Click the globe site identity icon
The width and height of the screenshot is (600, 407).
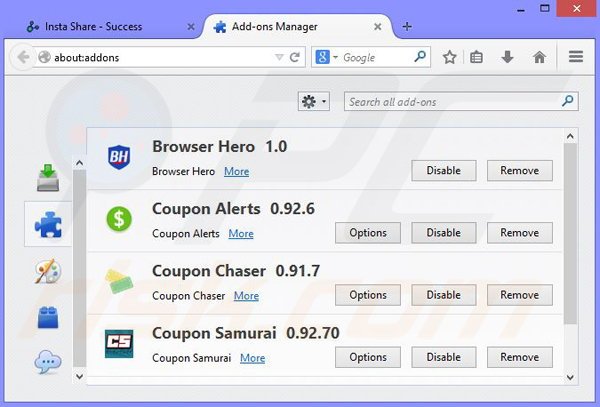(x=44, y=57)
